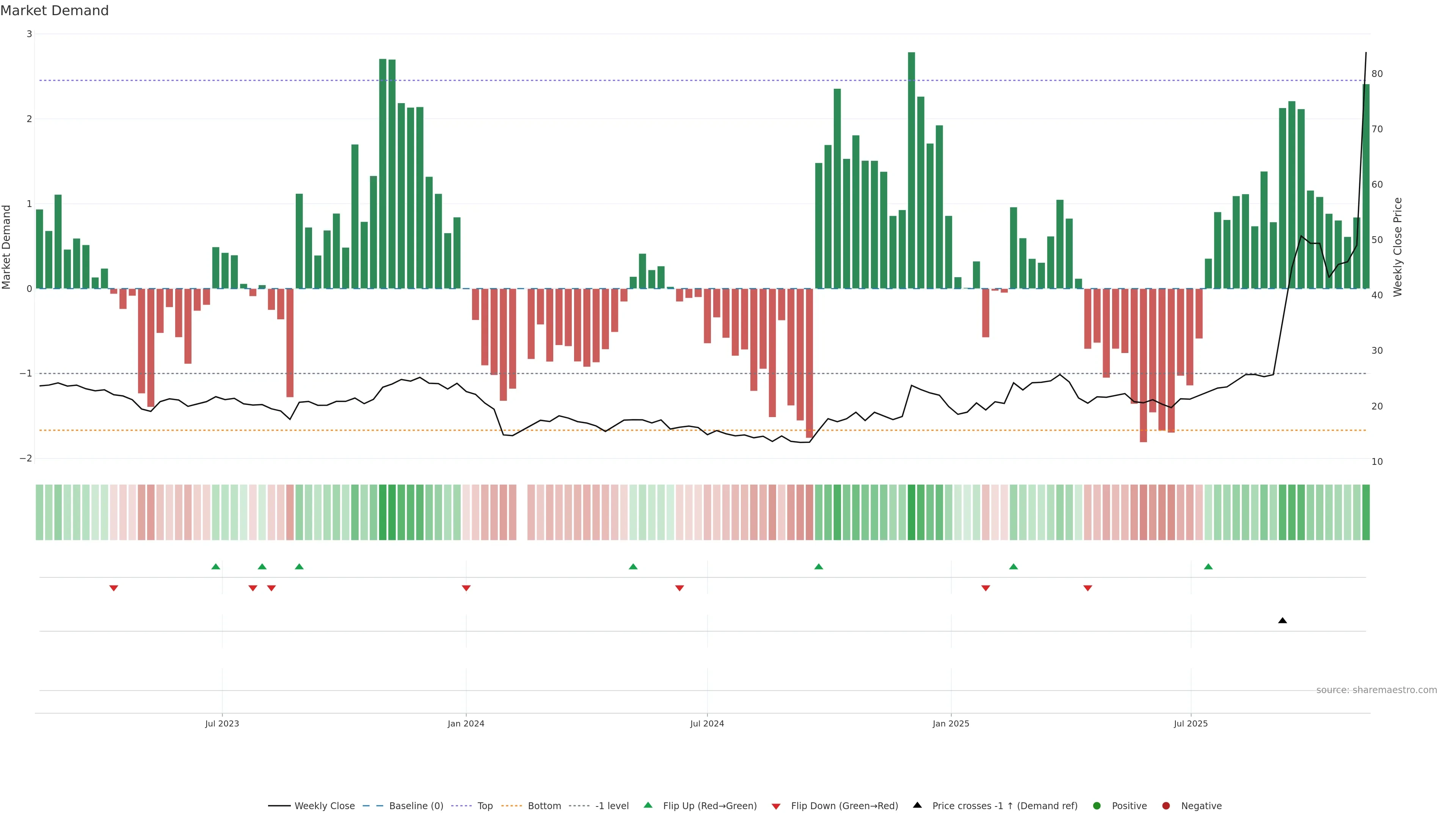Click the leftmost red flip-down marker
This screenshot has height=819, width=1456.
point(114,588)
